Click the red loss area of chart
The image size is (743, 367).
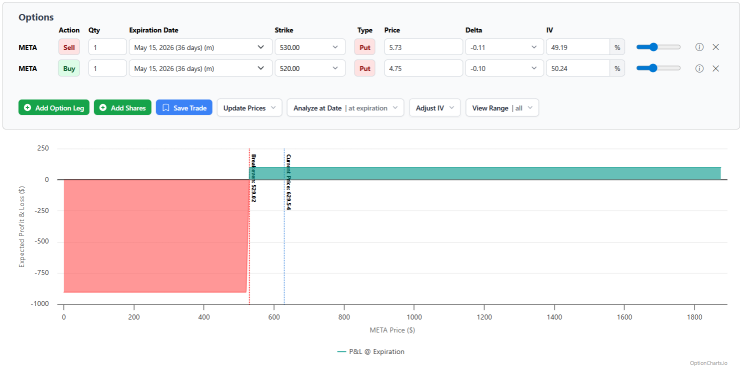point(155,236)
